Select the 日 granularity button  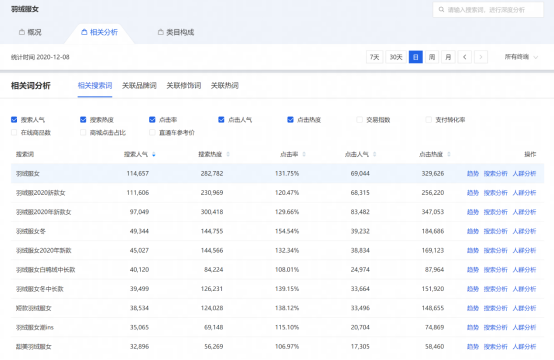[416, 57]
